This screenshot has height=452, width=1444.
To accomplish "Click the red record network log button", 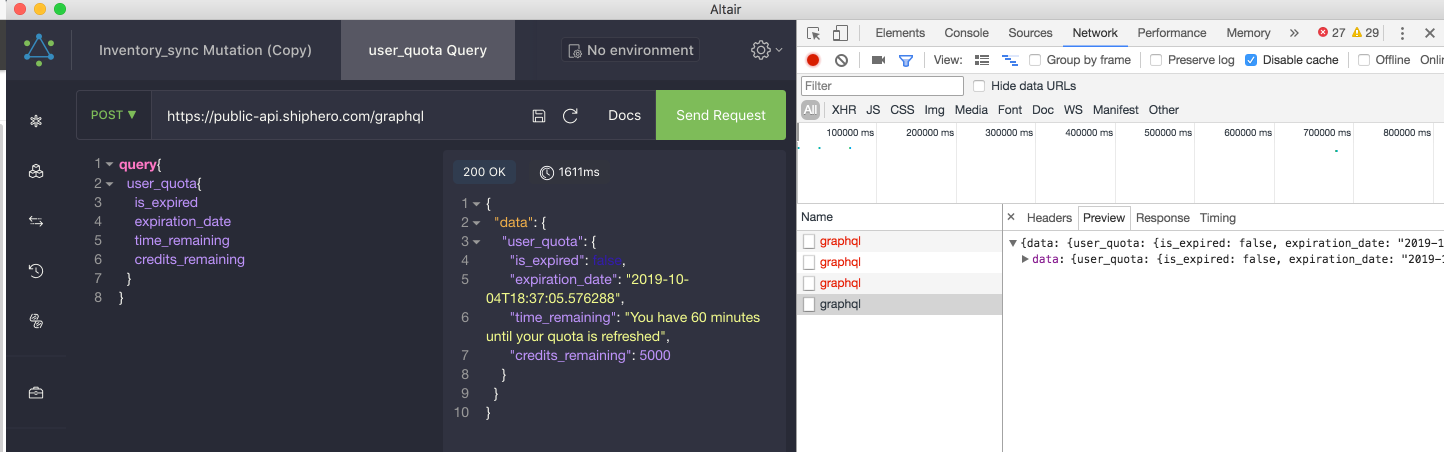I will point(813,60).
